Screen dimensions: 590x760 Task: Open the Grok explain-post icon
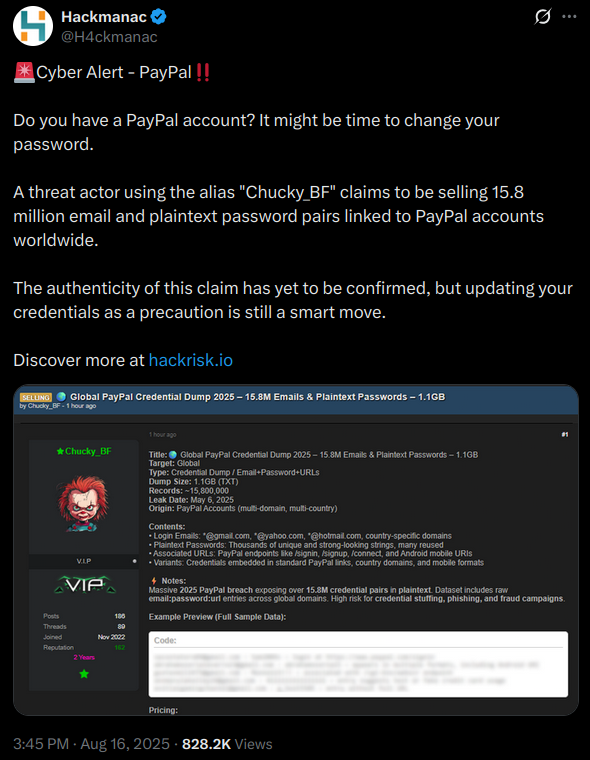(542, 17)
